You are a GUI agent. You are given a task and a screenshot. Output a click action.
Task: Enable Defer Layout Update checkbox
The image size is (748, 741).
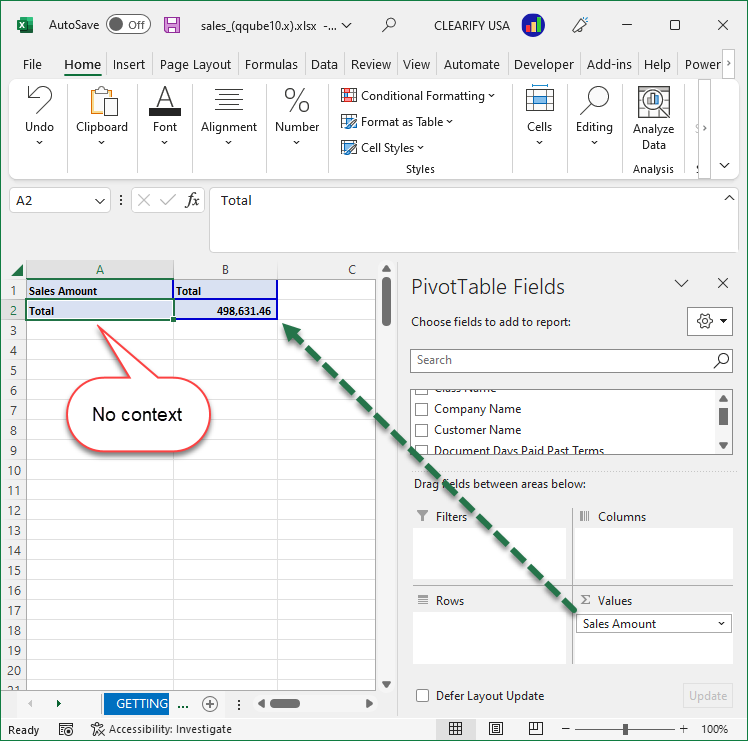pos(422,696)
